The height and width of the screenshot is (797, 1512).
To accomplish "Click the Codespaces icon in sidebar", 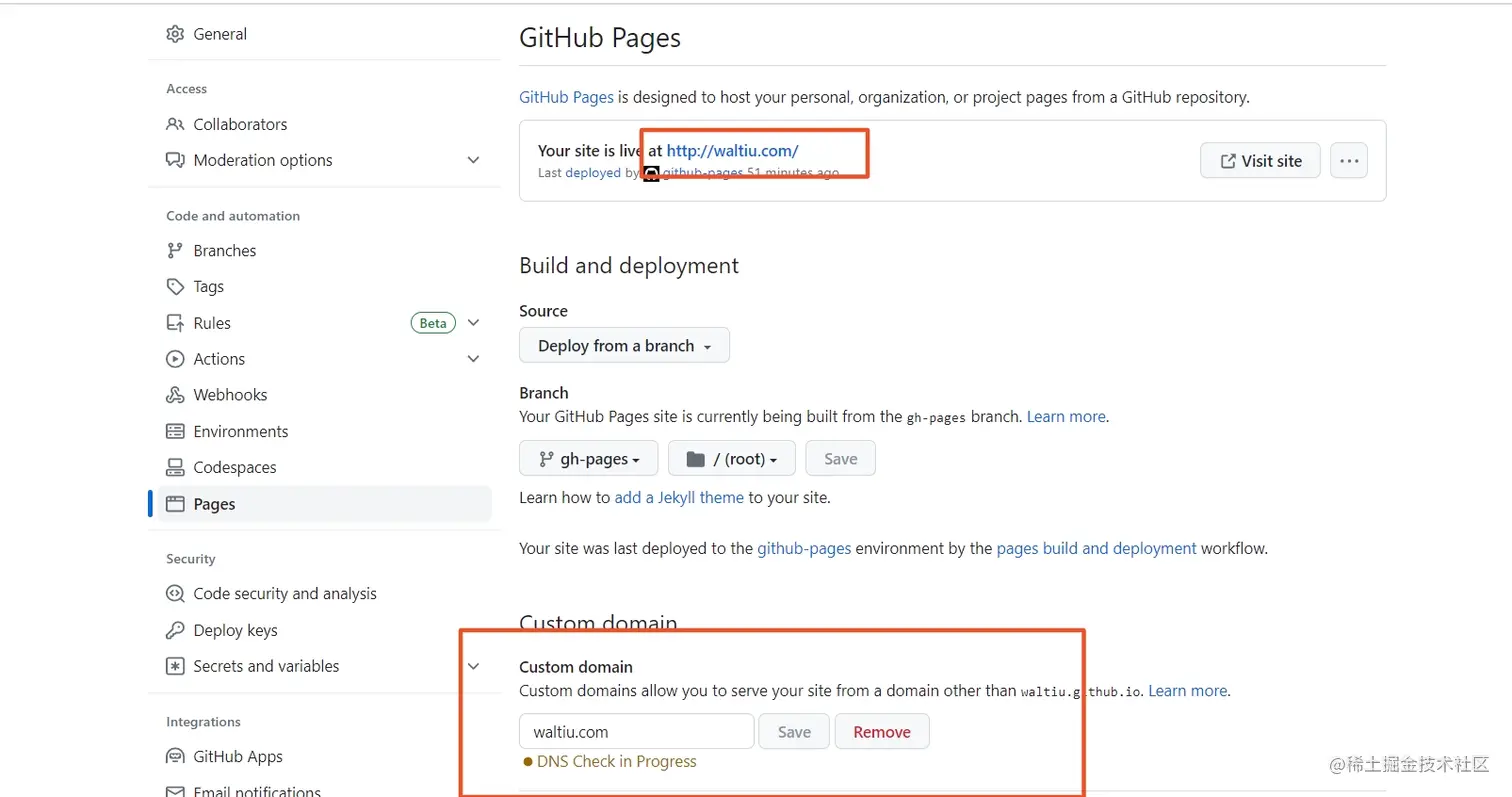I will click(x=175, y=467).
